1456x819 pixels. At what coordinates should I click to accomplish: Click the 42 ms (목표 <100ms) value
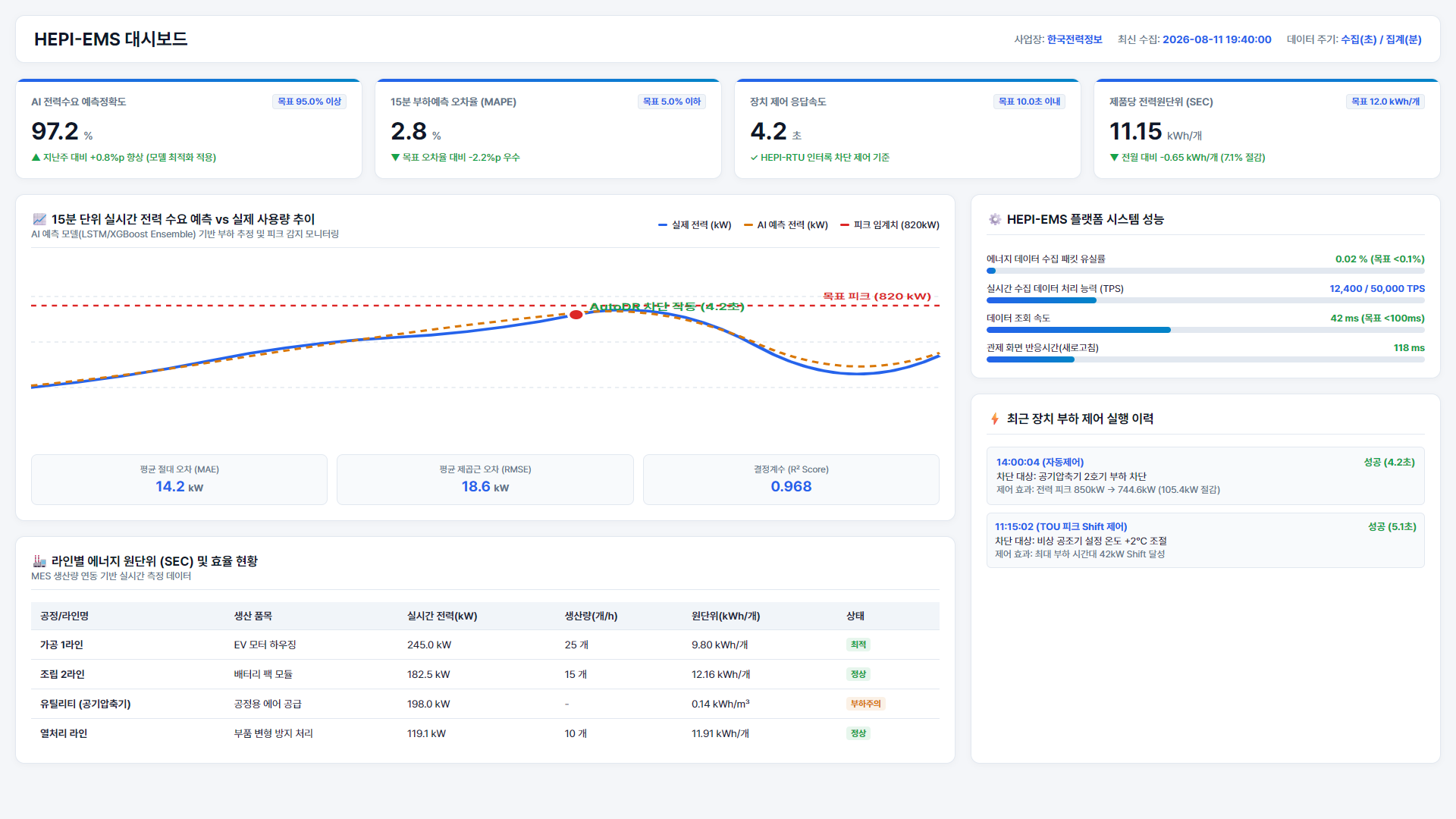click(1378, 318)
